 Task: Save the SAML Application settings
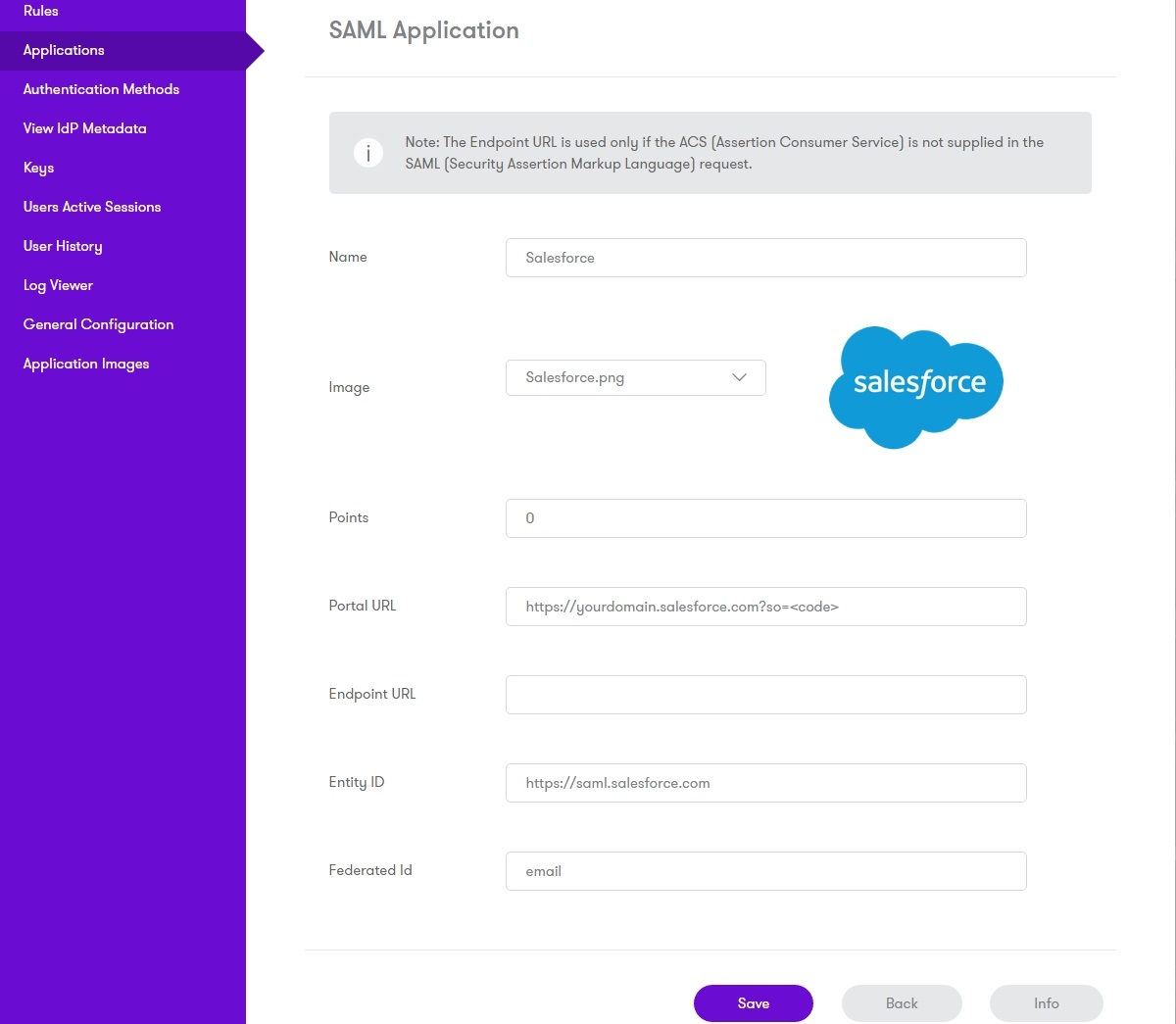pos(753,1002)
